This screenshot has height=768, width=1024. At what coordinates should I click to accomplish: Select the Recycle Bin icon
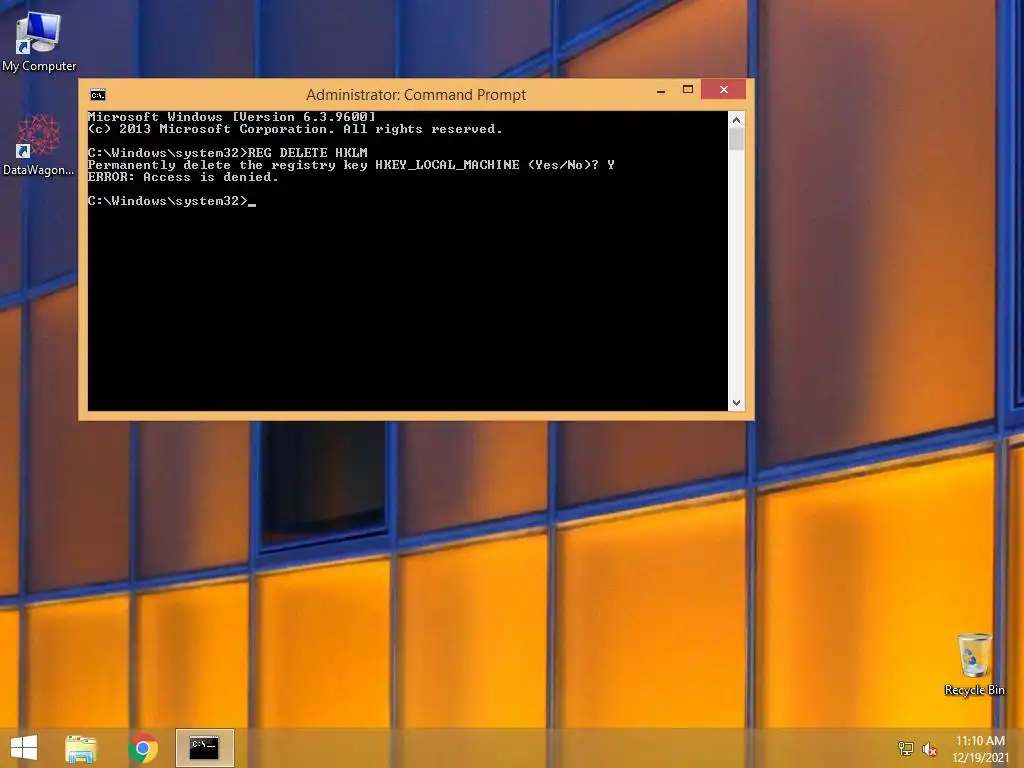pos(974,664)
